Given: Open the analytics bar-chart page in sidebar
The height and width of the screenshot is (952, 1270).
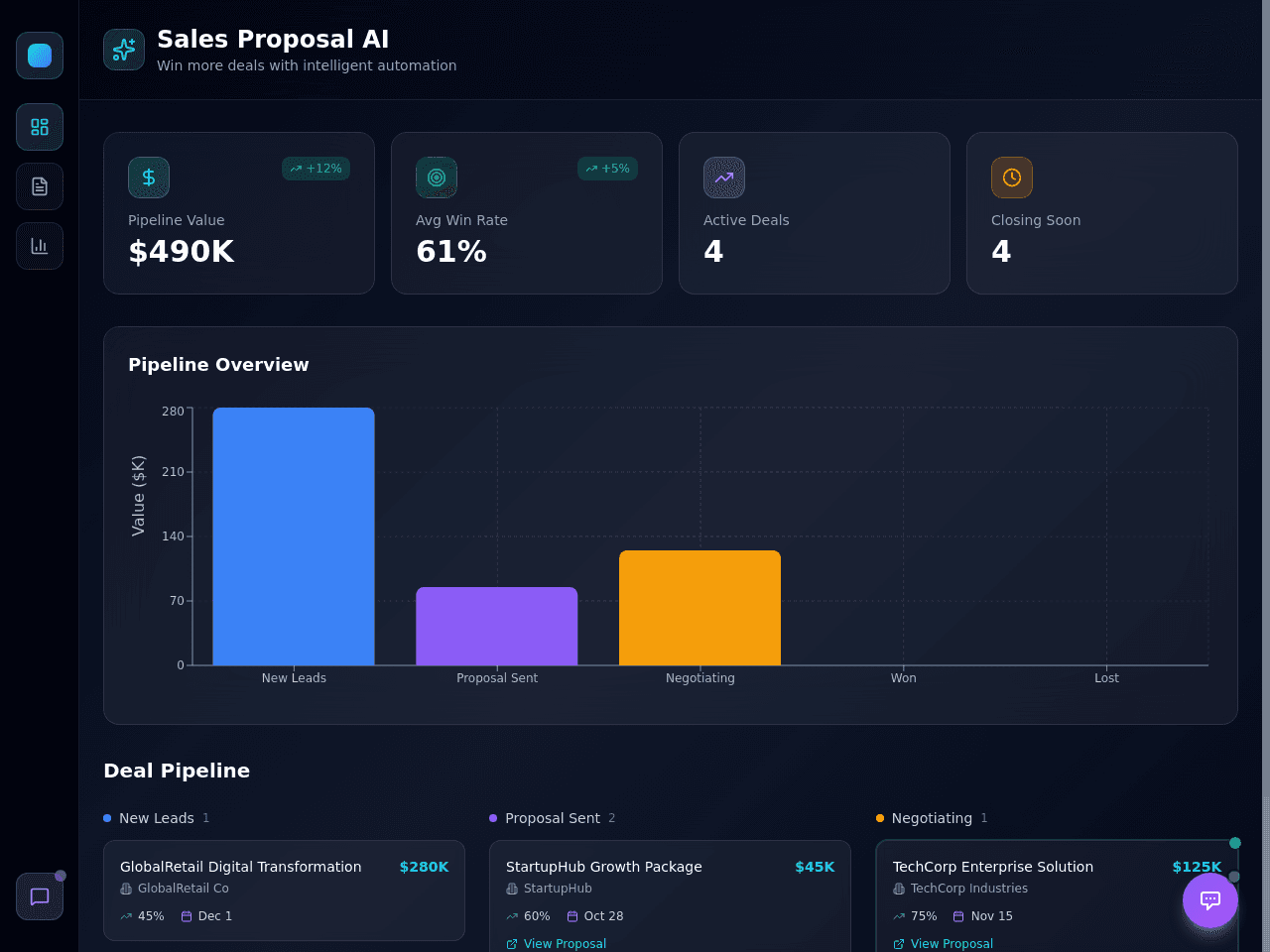Looking at the screenshot, I should tap(40, 246).
